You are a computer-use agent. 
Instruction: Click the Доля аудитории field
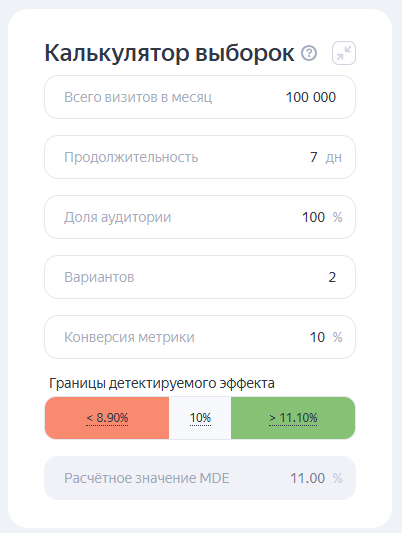click(200, 217)
